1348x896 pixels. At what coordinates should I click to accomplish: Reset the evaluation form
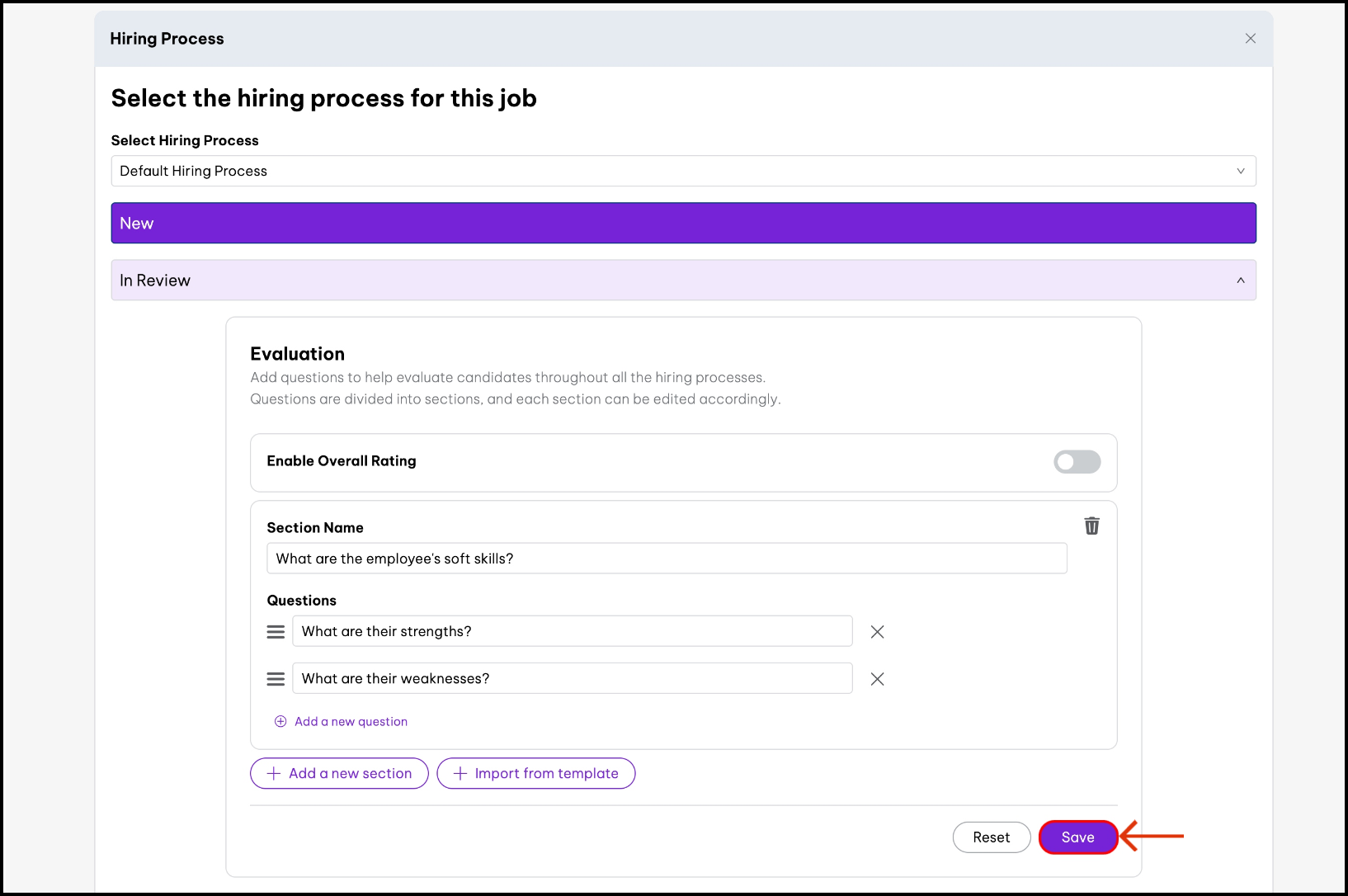click(991, 837)
